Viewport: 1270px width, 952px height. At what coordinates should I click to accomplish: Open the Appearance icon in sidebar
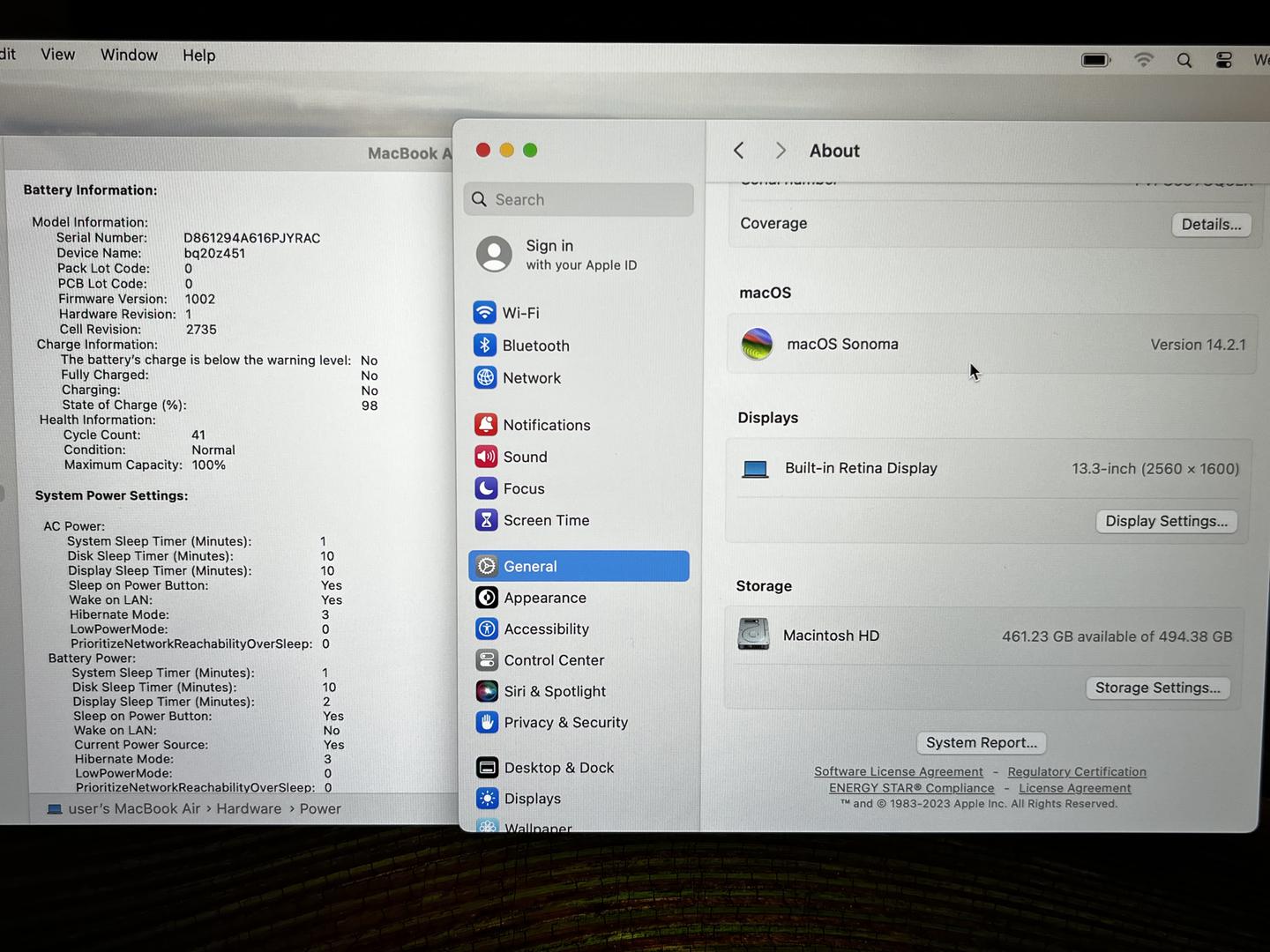[487, 598]
